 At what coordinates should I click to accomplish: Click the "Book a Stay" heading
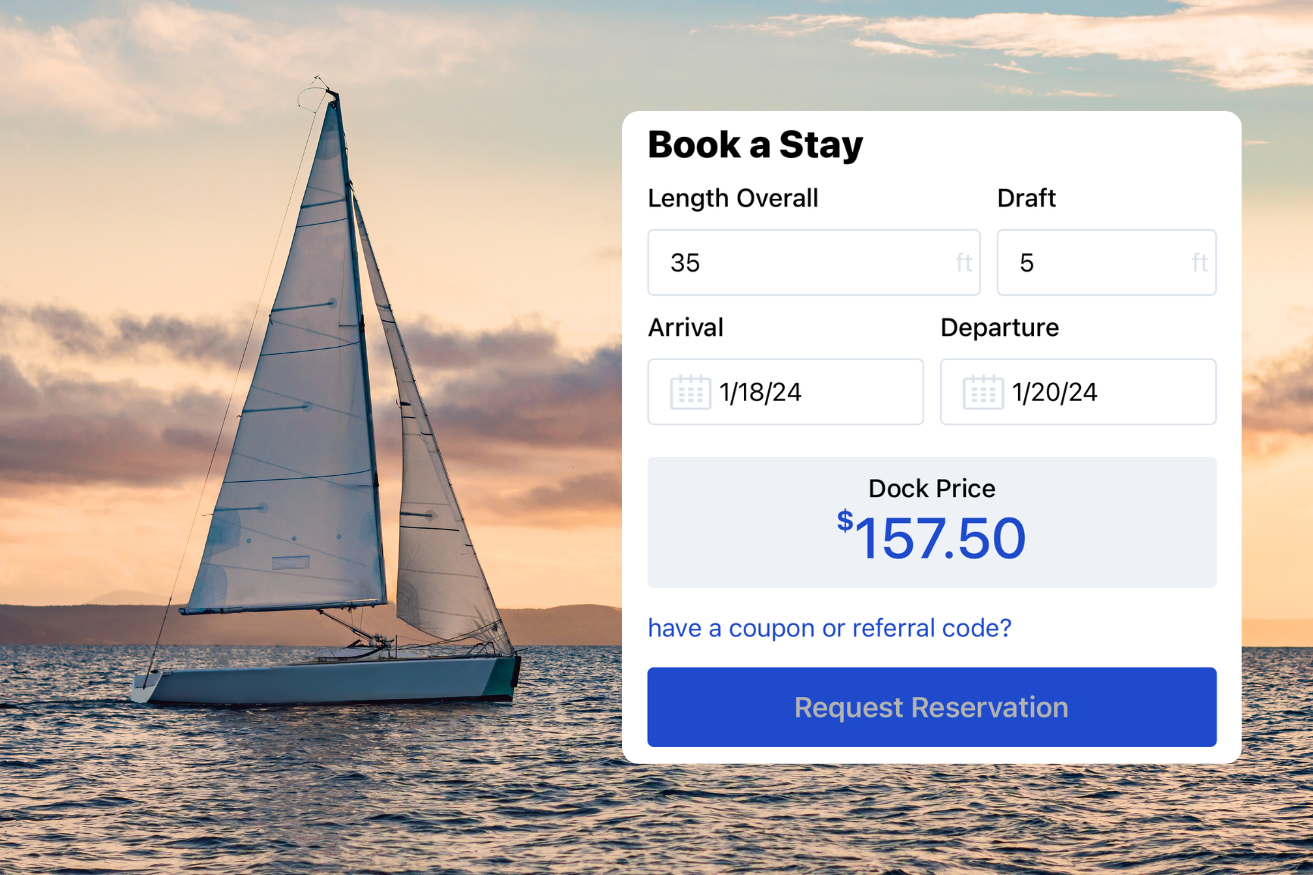point(755,145)
